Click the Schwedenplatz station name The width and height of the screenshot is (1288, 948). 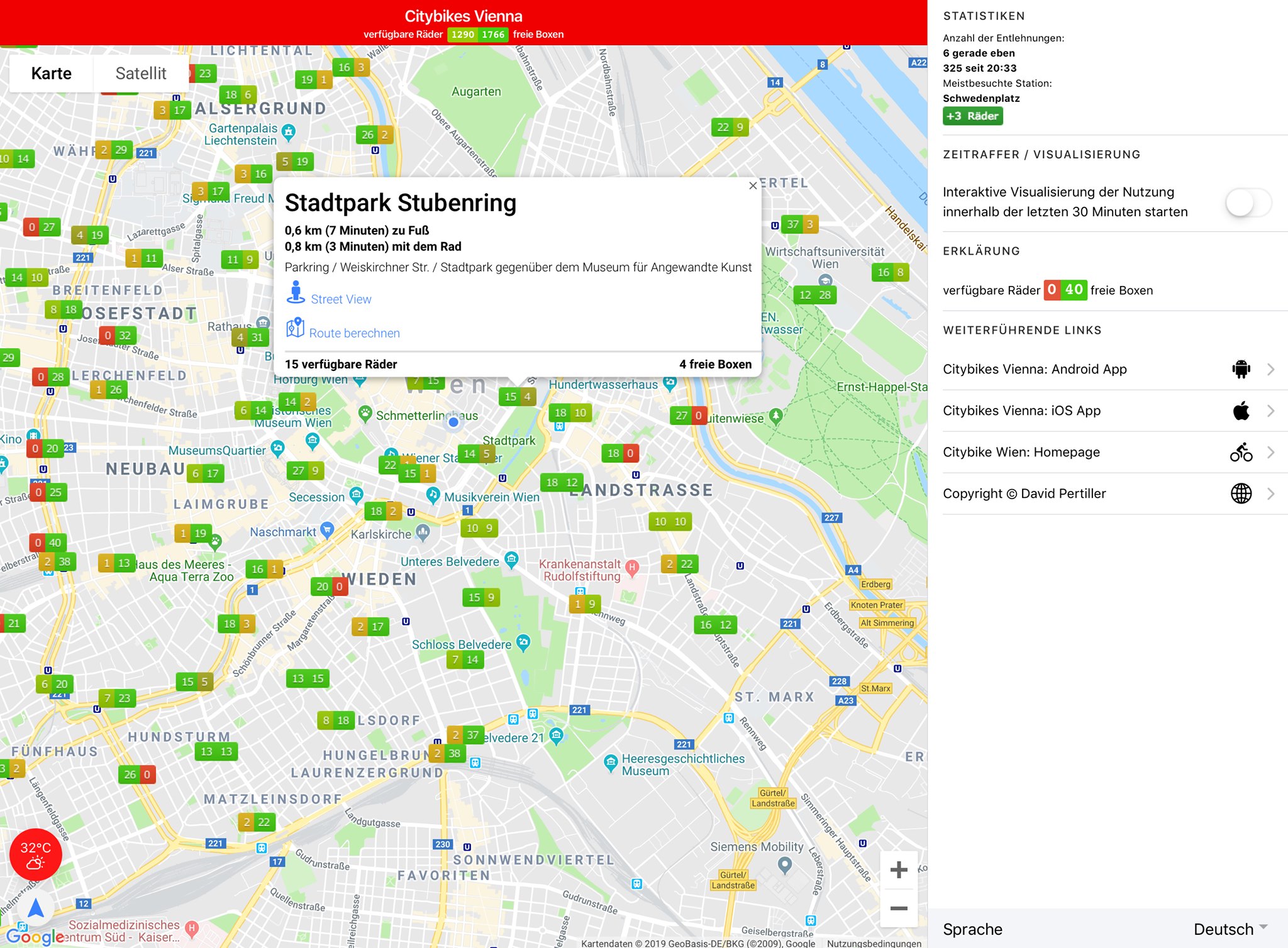click(x=981, y=98)
